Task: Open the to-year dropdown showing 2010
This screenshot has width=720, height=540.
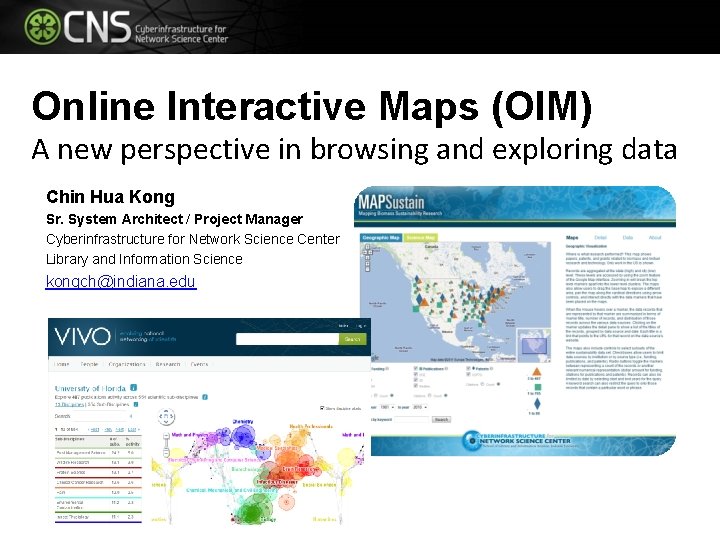Action: (x=420, y=407)
